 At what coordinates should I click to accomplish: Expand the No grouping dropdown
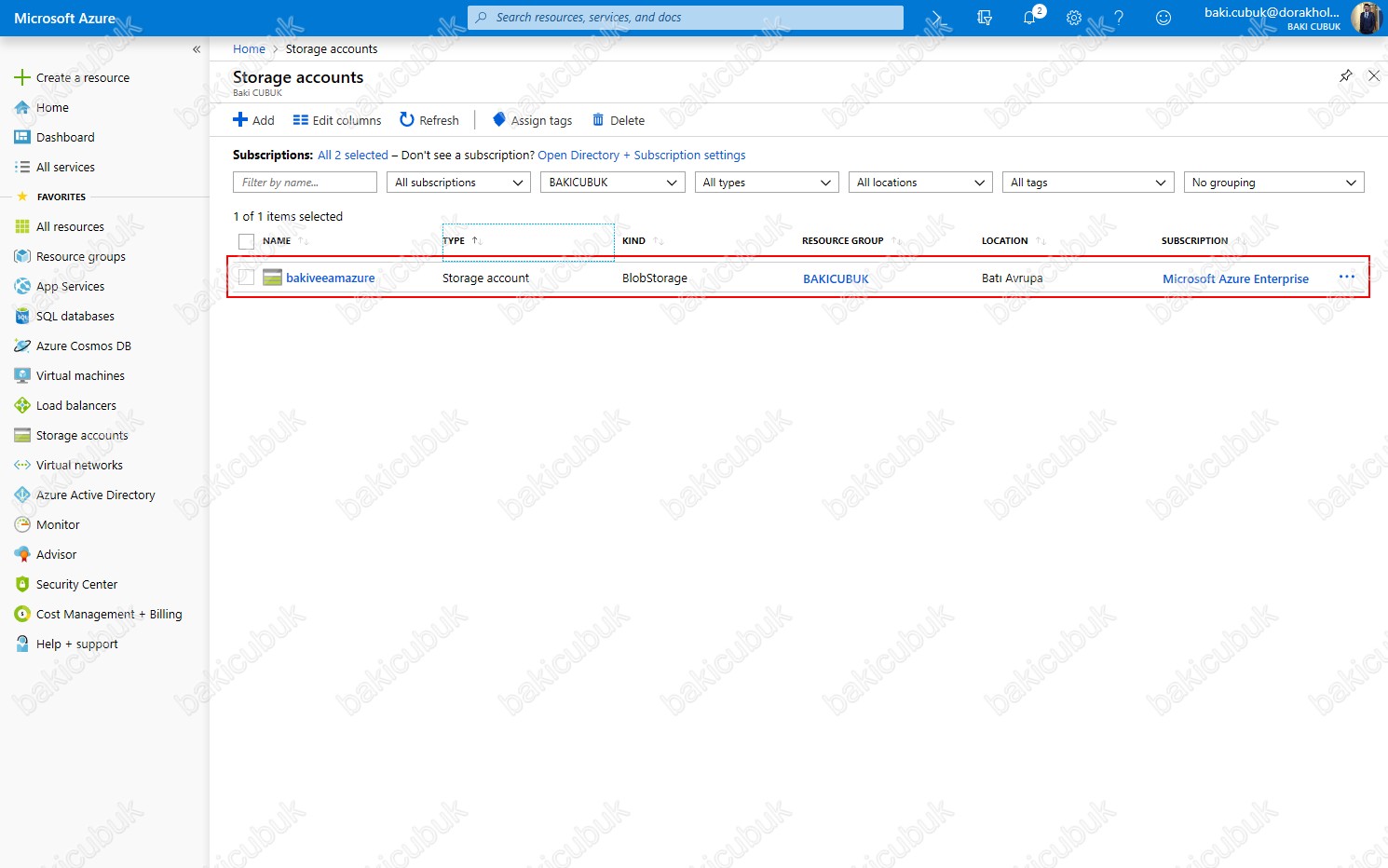point(1273,183)
